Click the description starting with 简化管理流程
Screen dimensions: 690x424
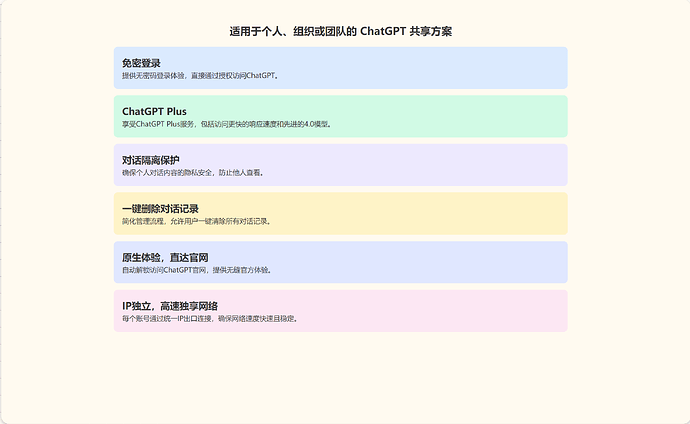[x=196, y=221]
